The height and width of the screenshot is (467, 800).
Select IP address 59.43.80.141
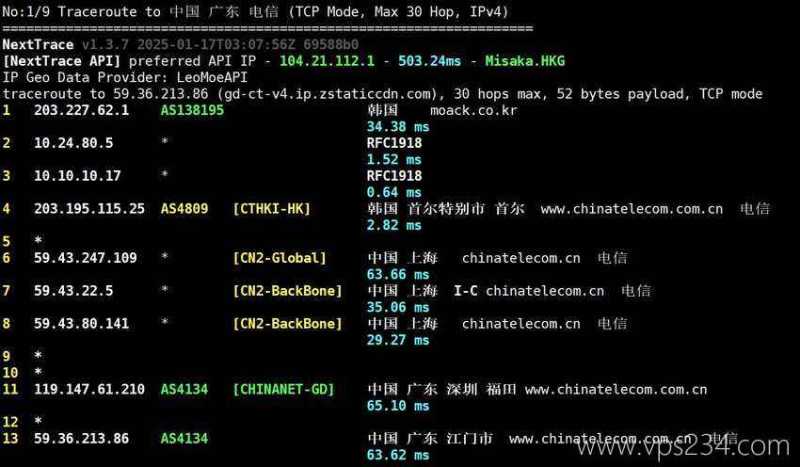click(x=81, y=324)
